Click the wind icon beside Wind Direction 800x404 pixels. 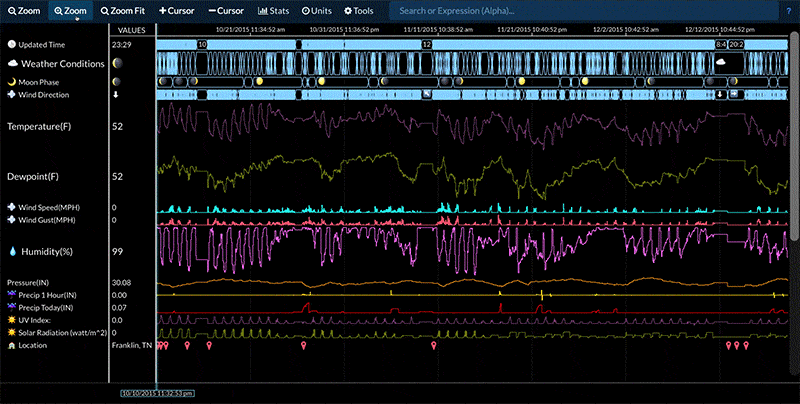point(12,94)
